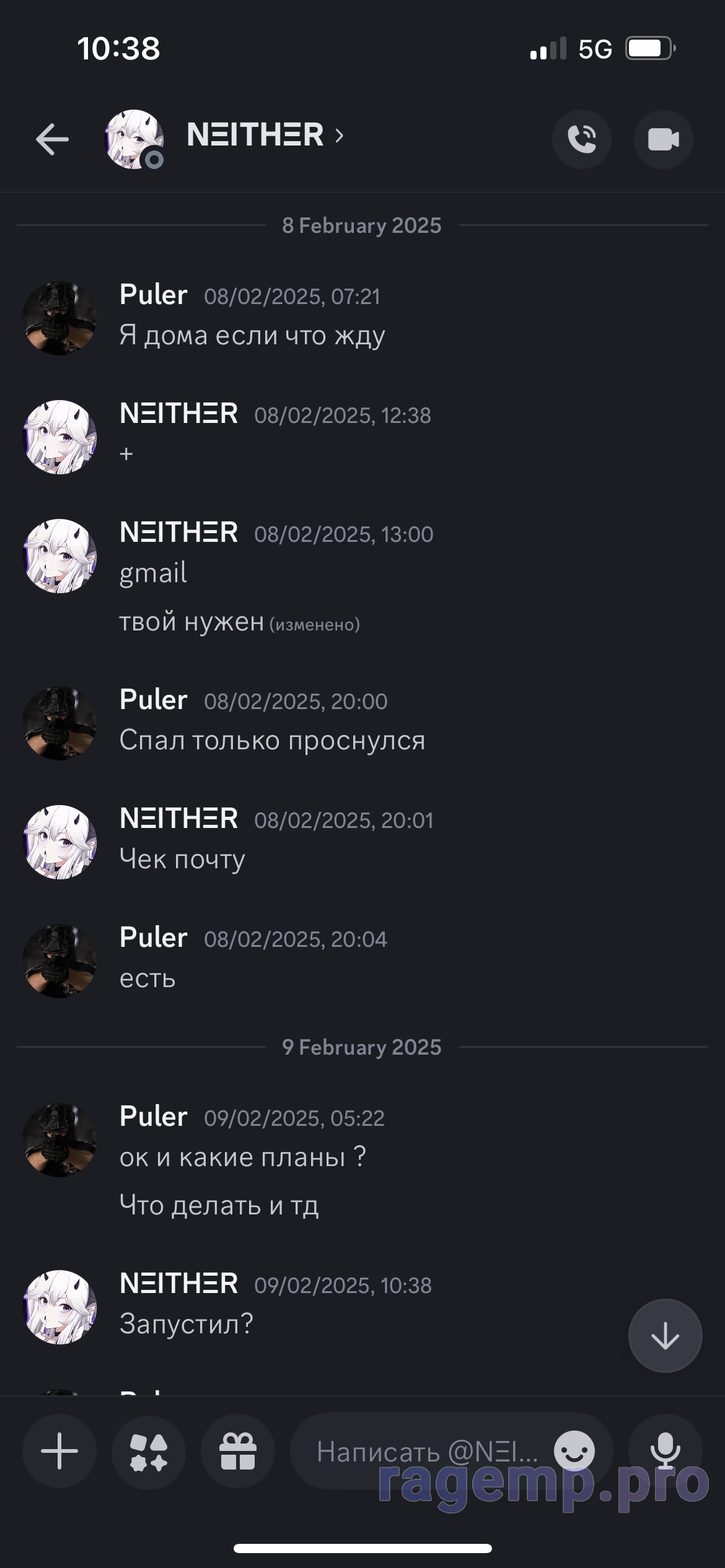Open the apps and activities launcher
This screenshot has height=1568, width=725.
[x=149, y=1451]
